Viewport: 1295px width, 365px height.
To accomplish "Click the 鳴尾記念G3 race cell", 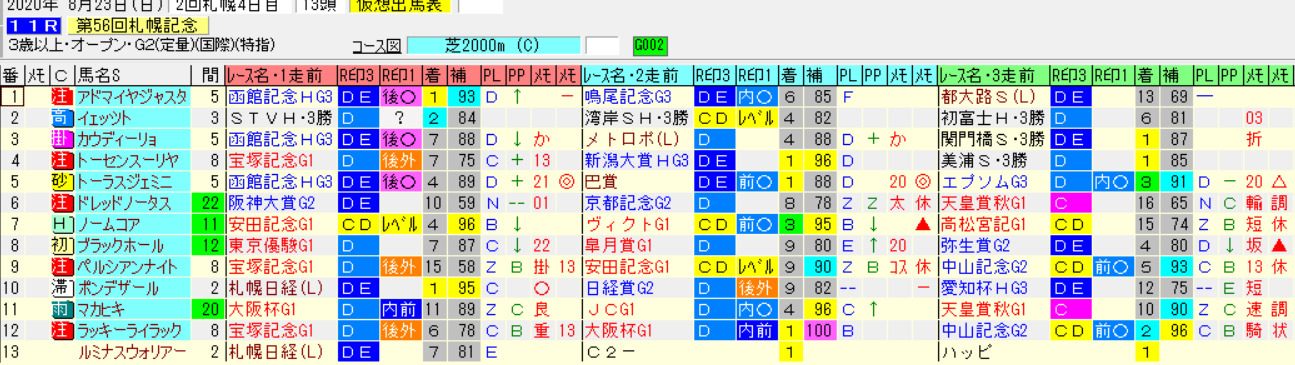I will [637, 97].
